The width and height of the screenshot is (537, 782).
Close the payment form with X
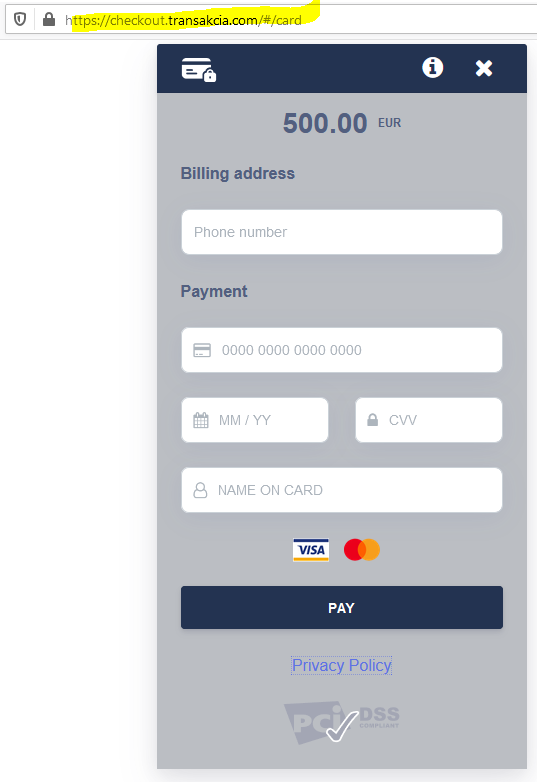(x=484, y=68)
